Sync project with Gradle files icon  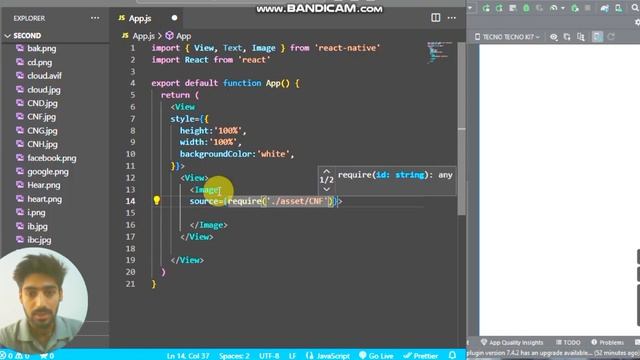[605, 8]
